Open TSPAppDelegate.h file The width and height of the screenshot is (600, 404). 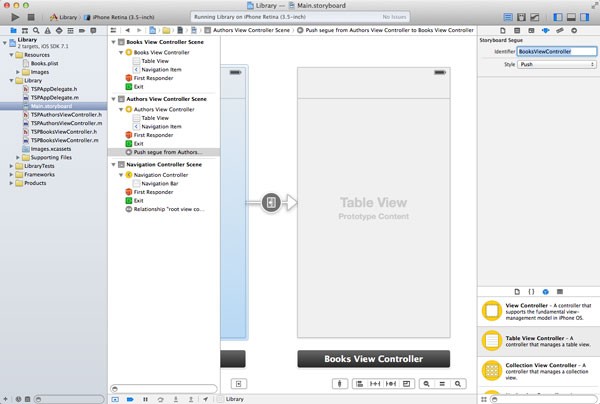pyautogui.click(x=54, y=89)
